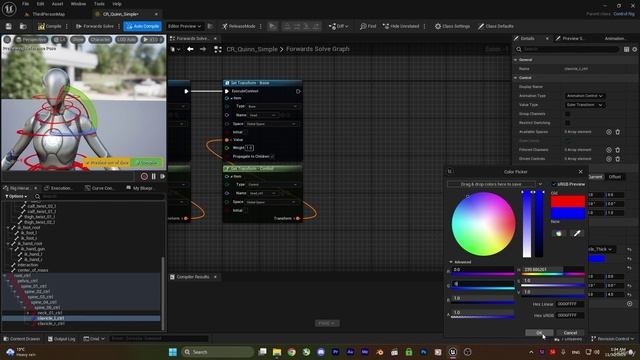The height and width of the screenshot is (360, 640).
Task: Click the Browse to asset icon
Action: coord(23,26)
